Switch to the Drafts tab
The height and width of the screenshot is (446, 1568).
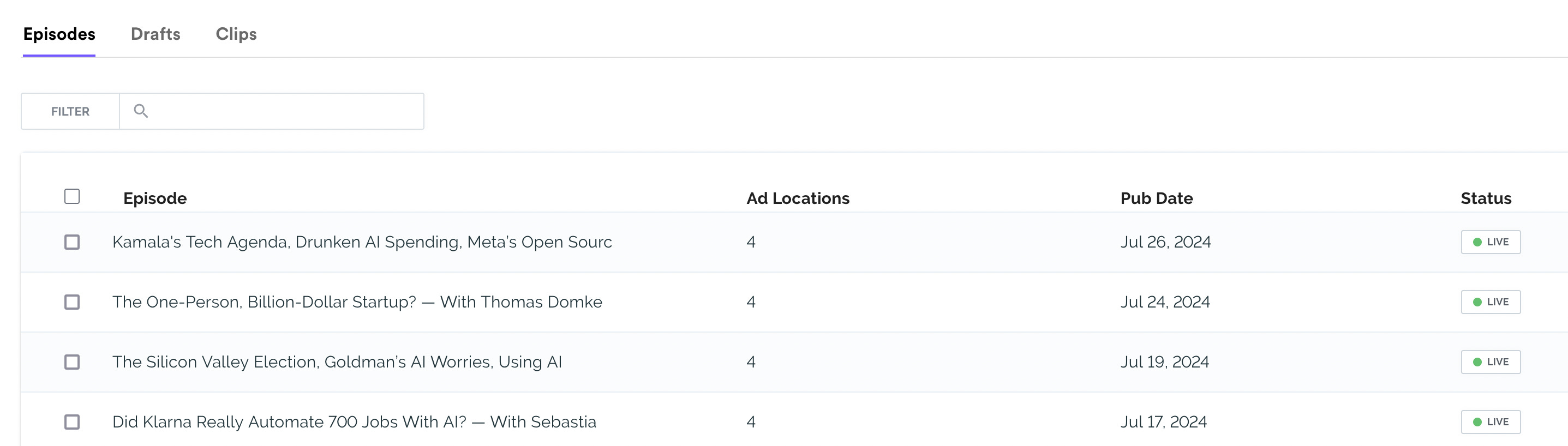[155, 34]
